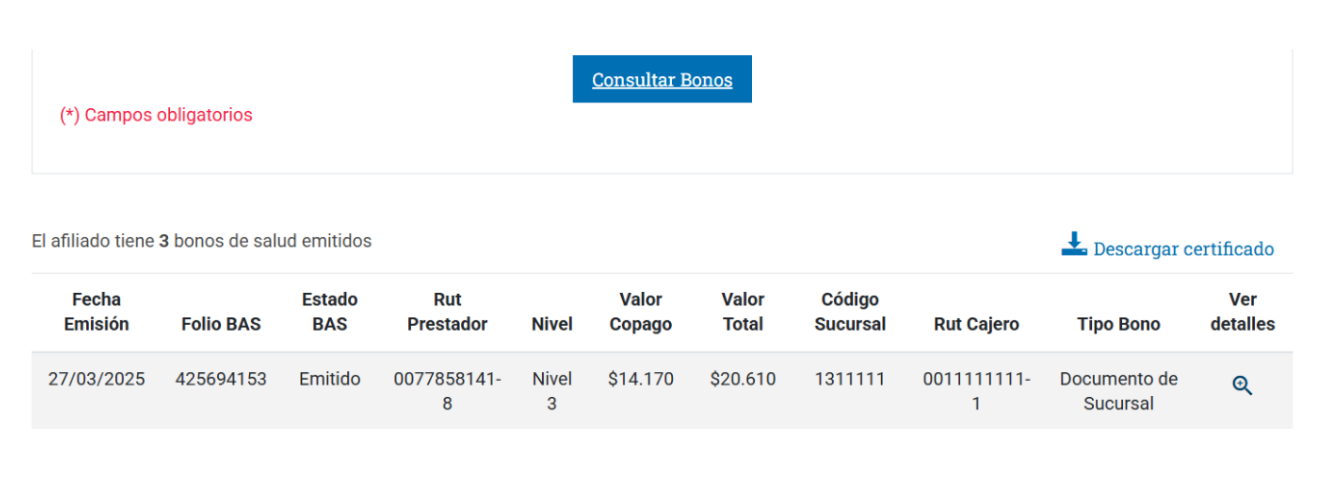Select folio number 425694153 in the table

point(221,379)
